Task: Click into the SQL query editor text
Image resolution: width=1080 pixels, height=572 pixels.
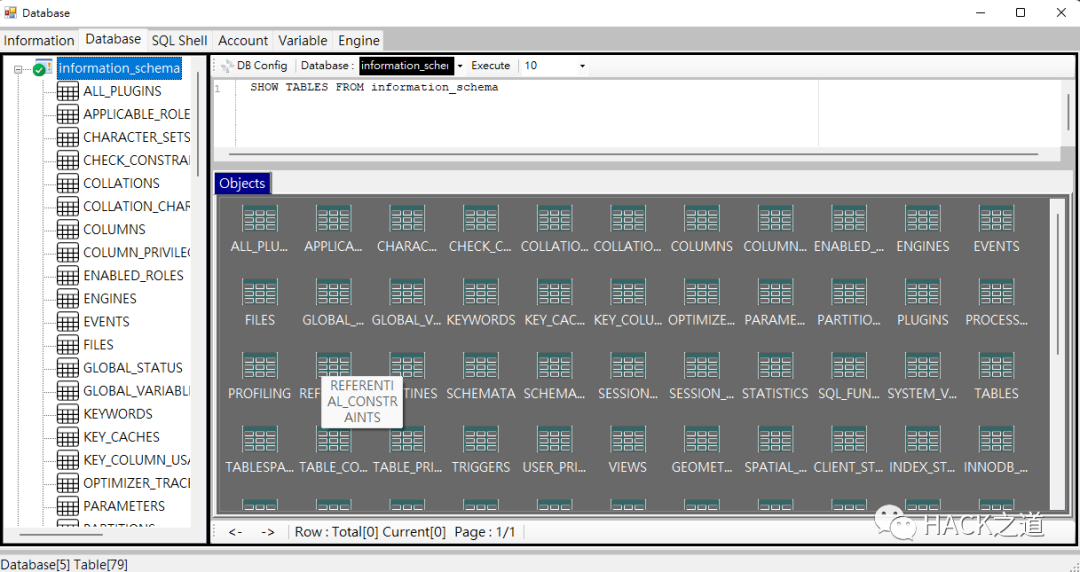Action: coord(374,88)
